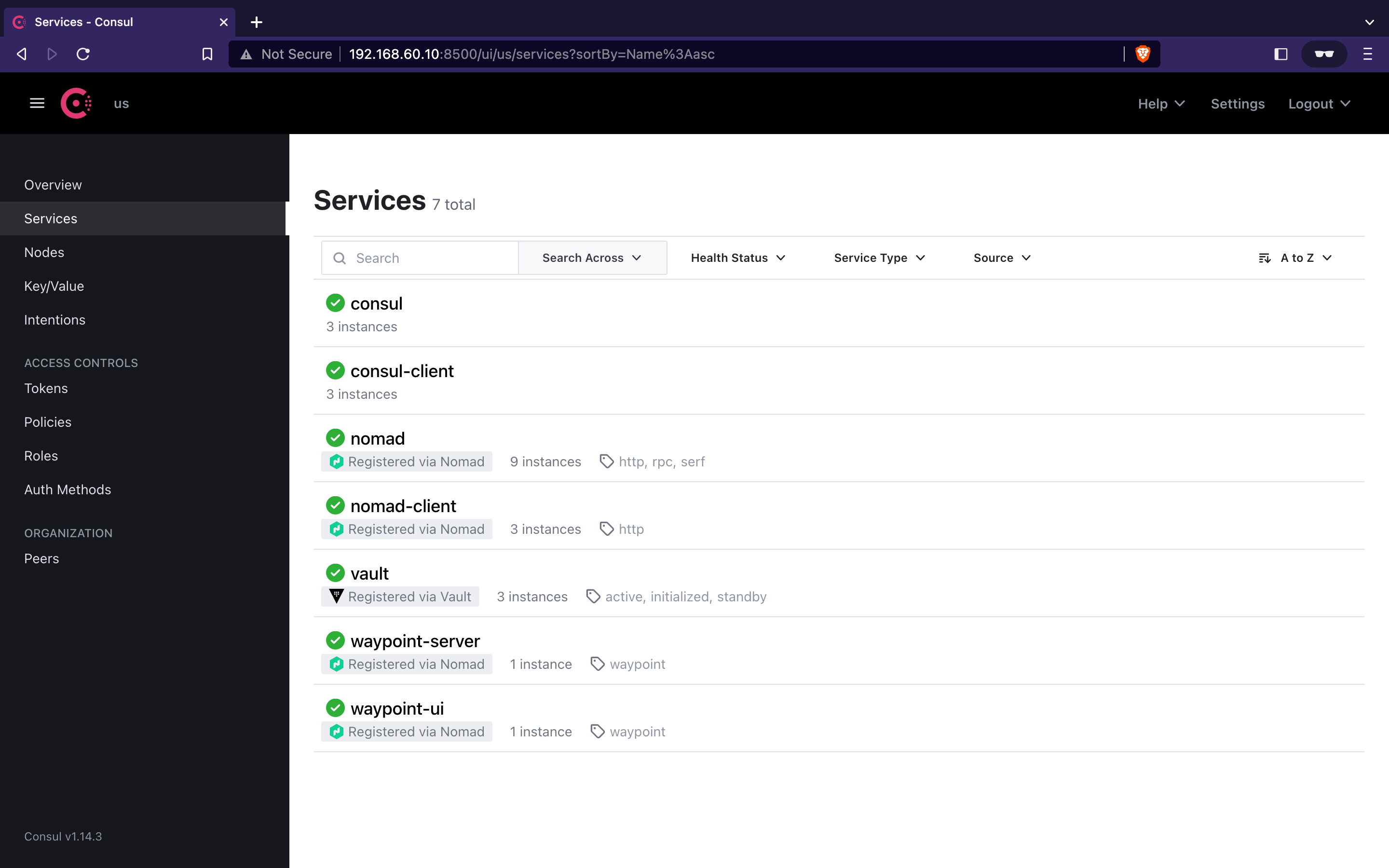Click the Tokens link under Access Controls
This screenshot has width=1389, height=868.
(x=46, y=388)
